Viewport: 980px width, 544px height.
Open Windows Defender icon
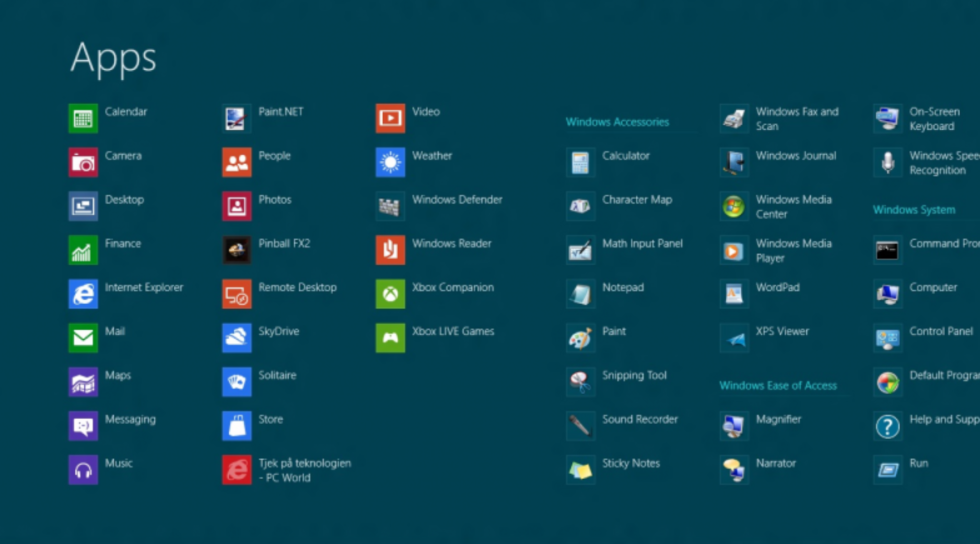tap(391, 206)
